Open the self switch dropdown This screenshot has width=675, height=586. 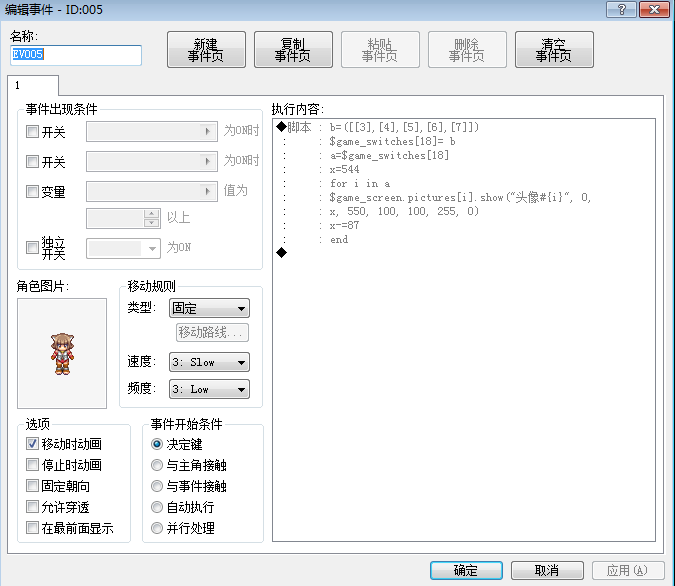pyautogui.click(x=152, y=248)
